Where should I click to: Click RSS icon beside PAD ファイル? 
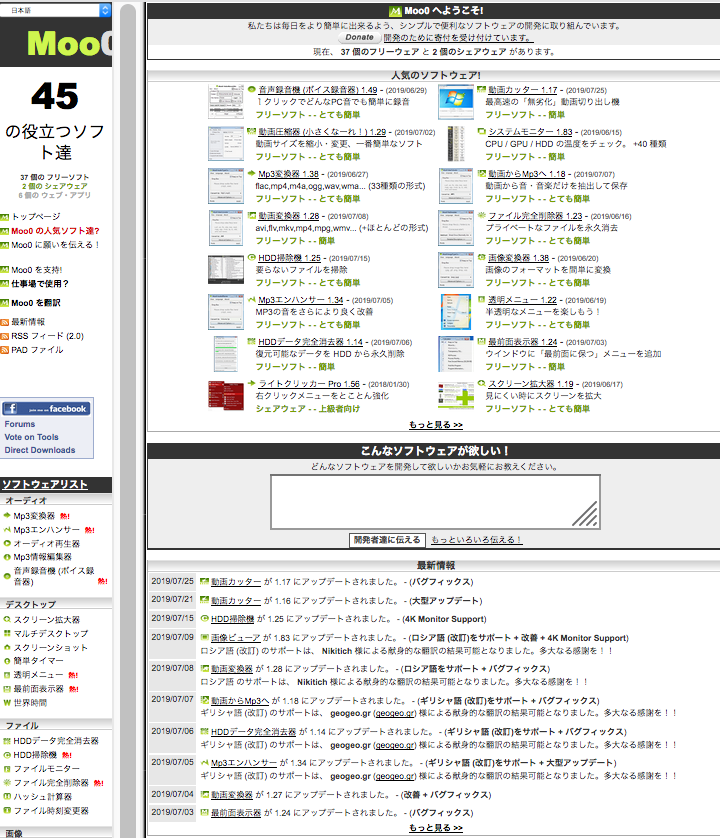[5, 350]
